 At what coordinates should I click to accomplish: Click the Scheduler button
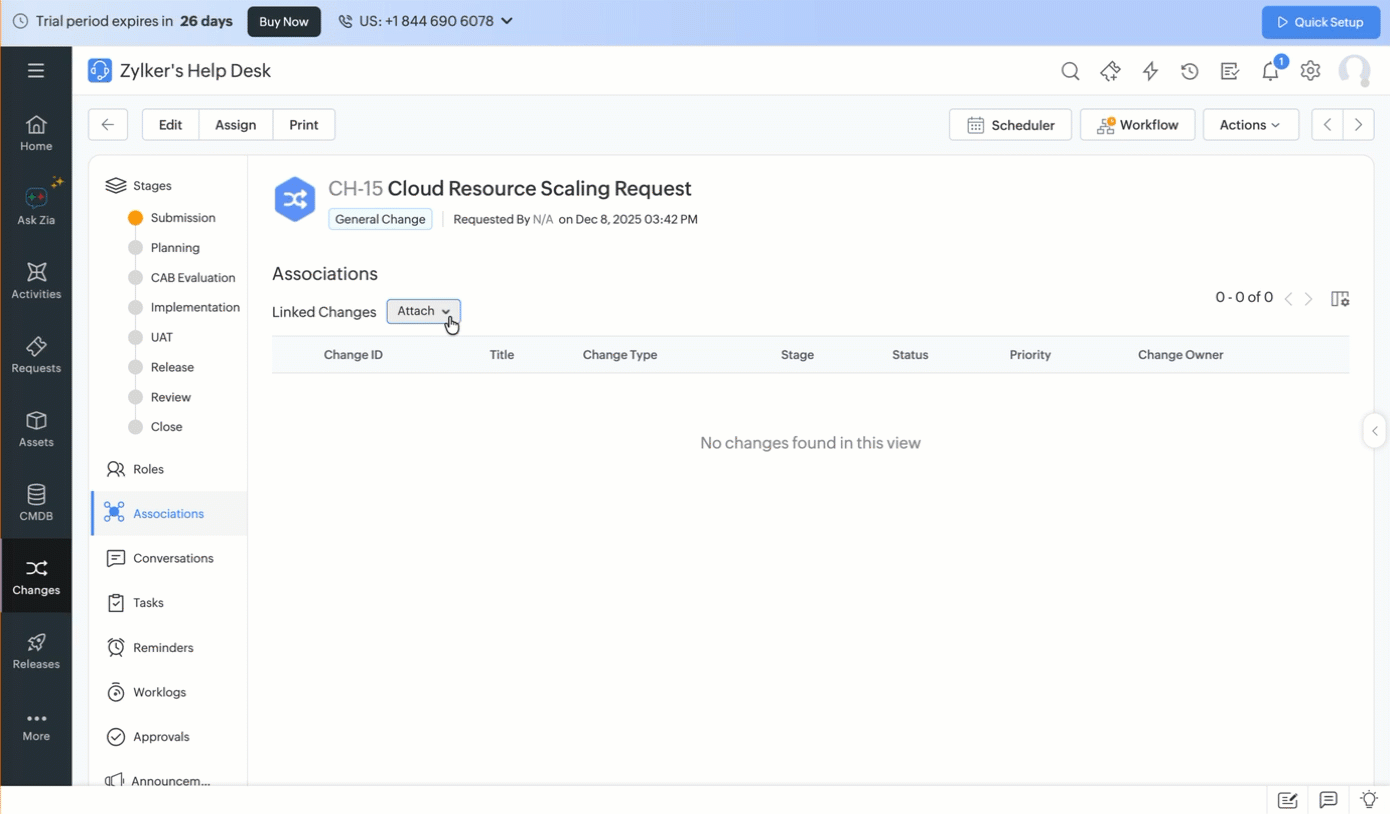(x=1010, y=125)
